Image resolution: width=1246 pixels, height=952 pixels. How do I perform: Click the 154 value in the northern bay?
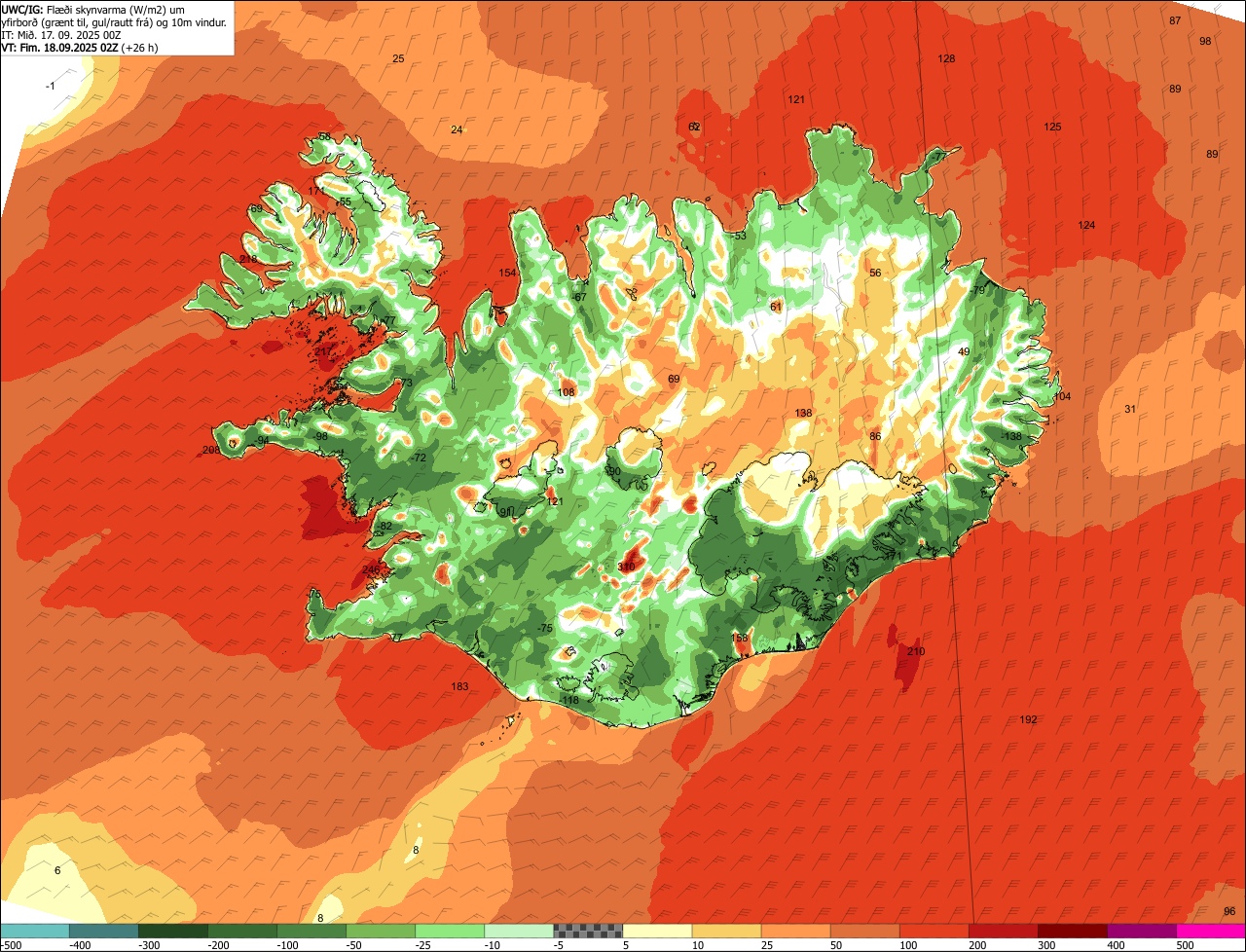point(507,273)
